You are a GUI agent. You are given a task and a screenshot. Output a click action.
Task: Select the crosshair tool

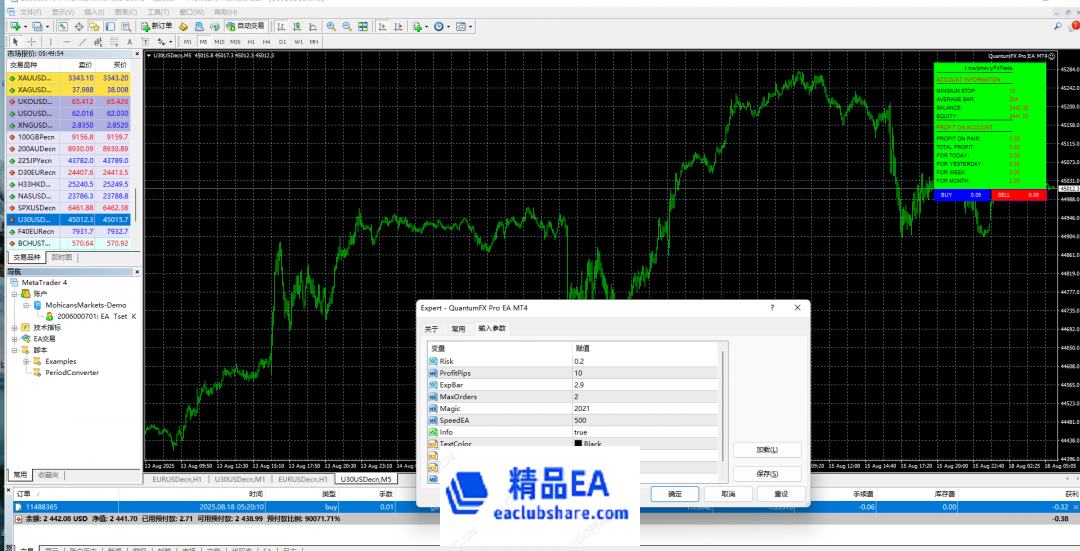point(32,42)
